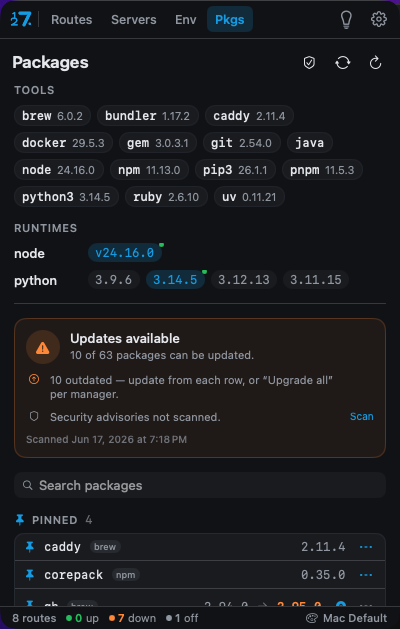
Task: Click the Search packages field
Action: click(x=200, y=485)
